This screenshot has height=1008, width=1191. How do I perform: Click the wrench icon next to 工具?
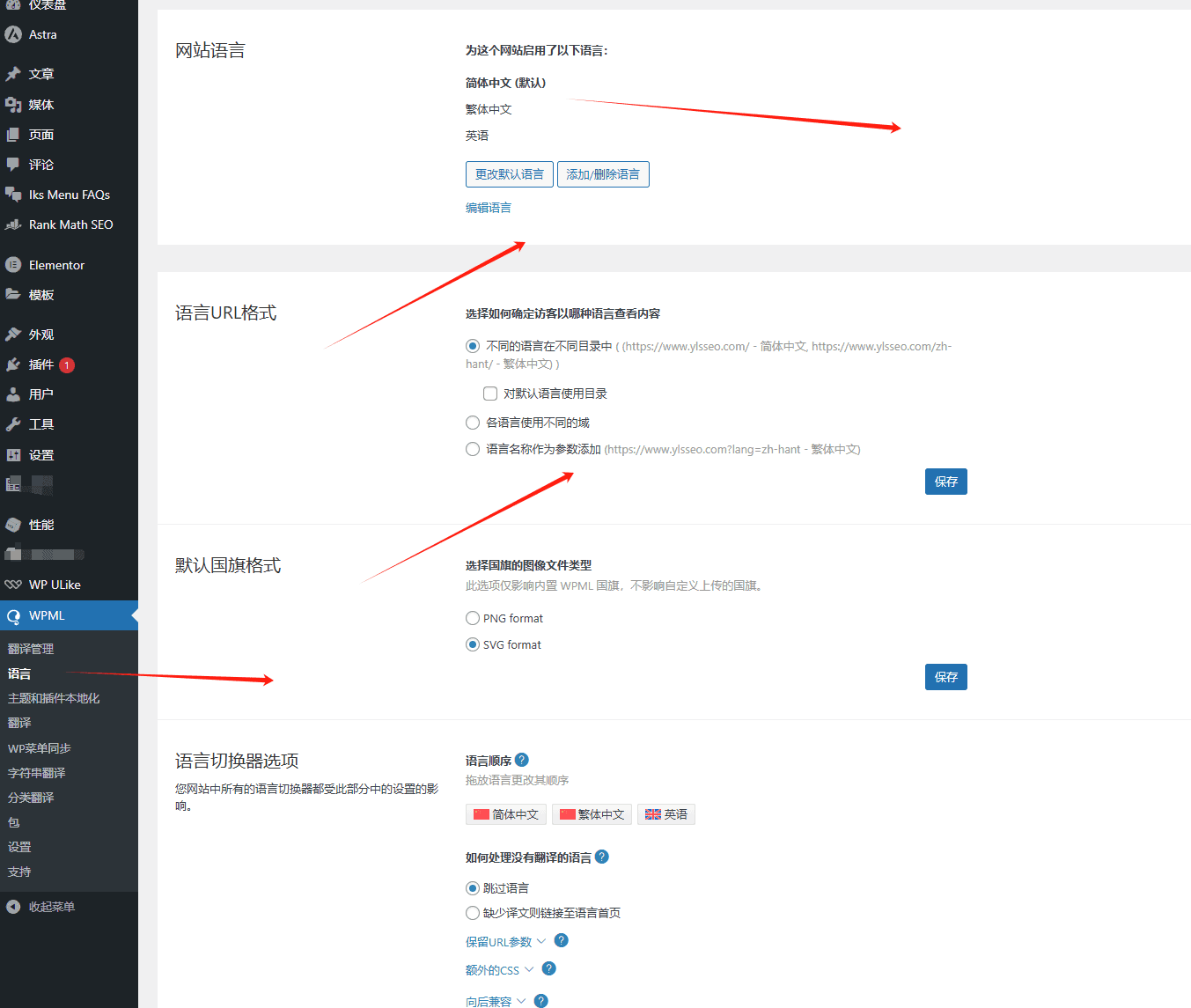point(13,424)
